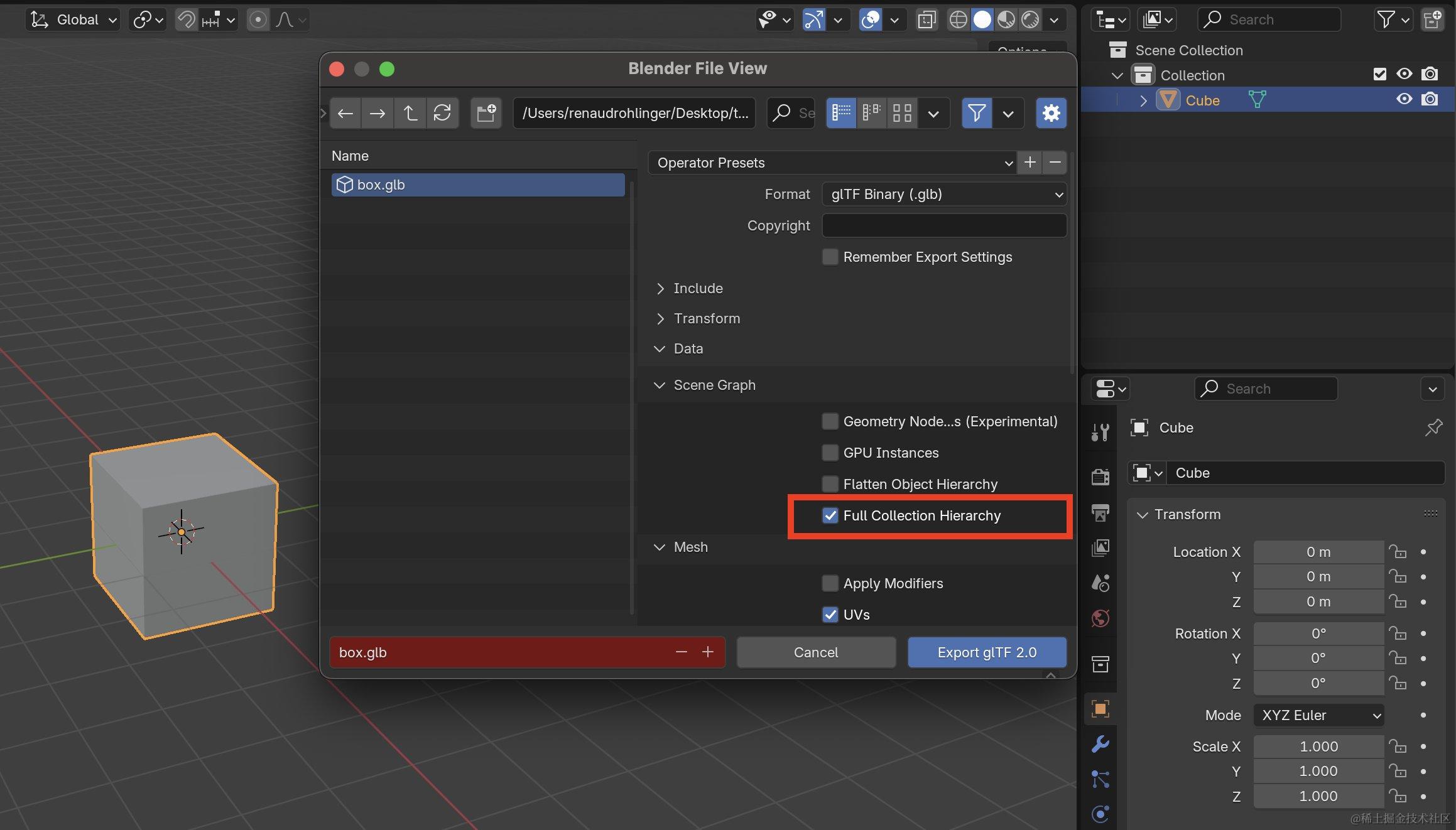Cancel the export dialog
Image resolution: width=1456 pixels, height=830 pixels.
[815, 652]
